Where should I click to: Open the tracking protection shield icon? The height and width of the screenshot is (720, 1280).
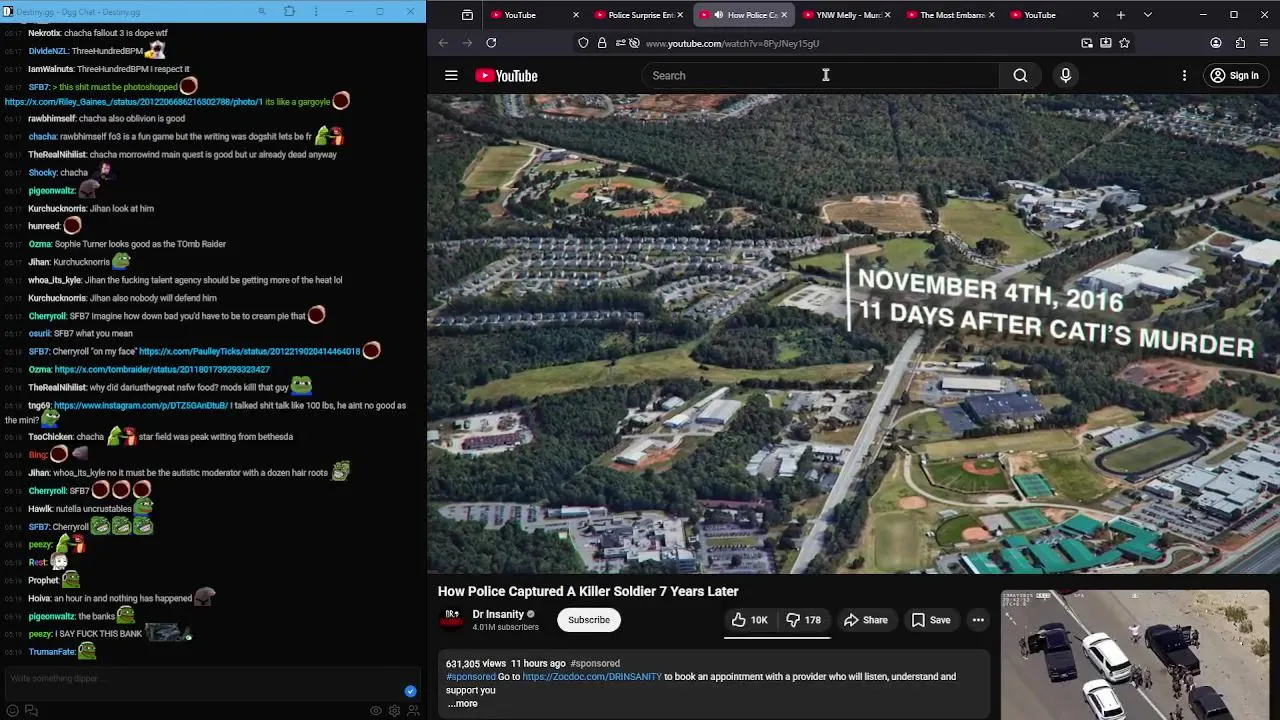point(583,43)
